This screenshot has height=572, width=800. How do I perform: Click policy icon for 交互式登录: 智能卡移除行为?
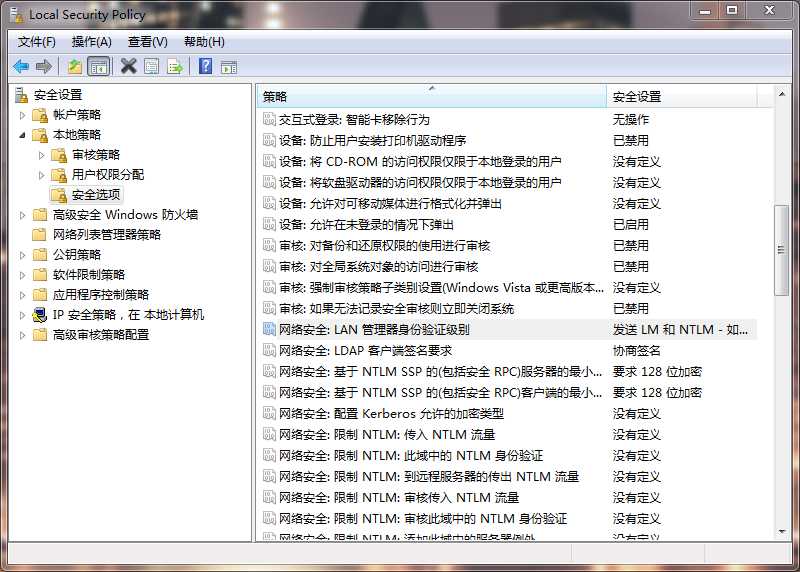(x=269, y=119)
